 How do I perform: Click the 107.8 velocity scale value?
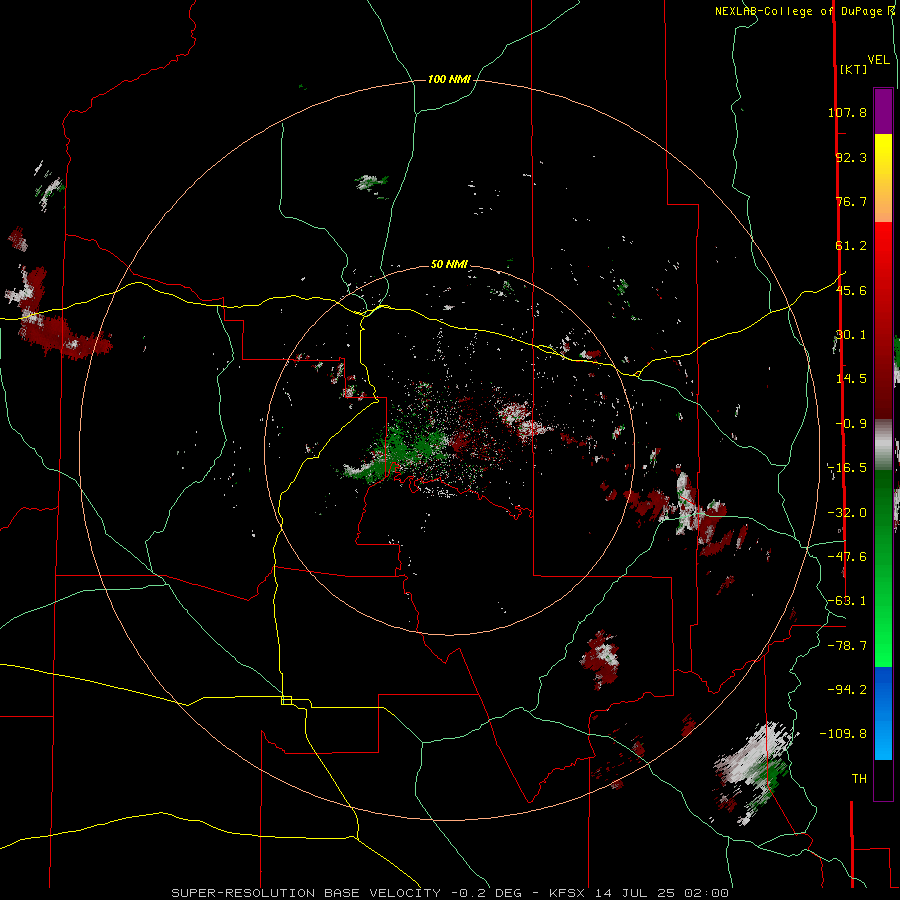click(x=847, y=112)
